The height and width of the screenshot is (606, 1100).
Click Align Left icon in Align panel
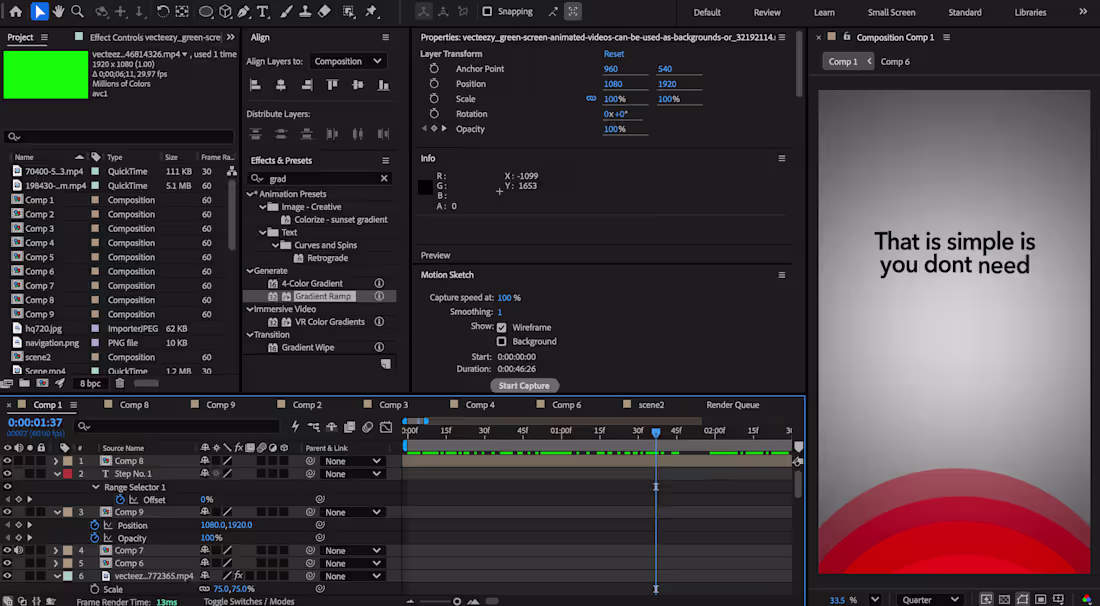point(255,85)
